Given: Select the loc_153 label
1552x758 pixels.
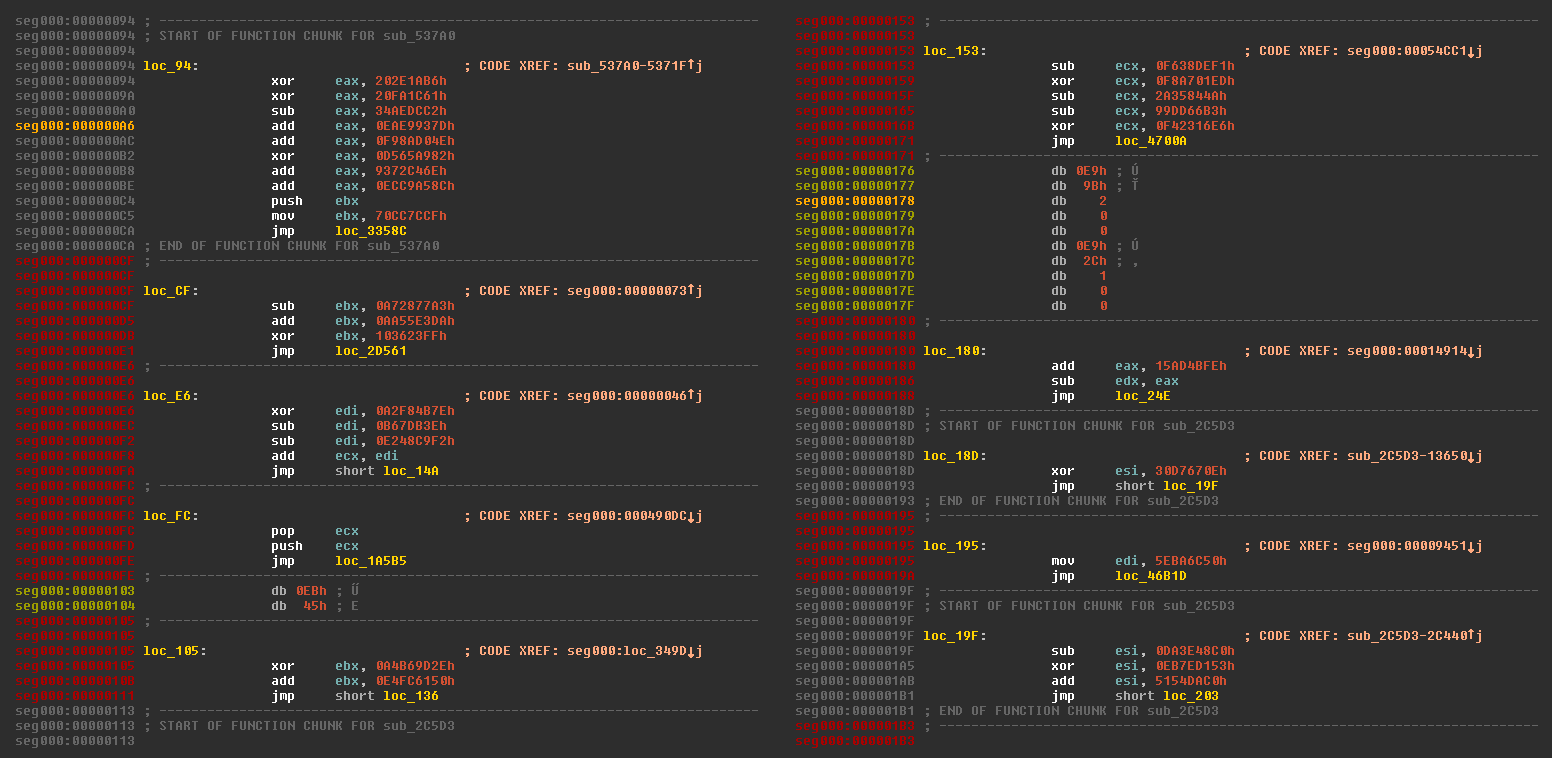Looking at the screenshot, I should coord(954,51).
